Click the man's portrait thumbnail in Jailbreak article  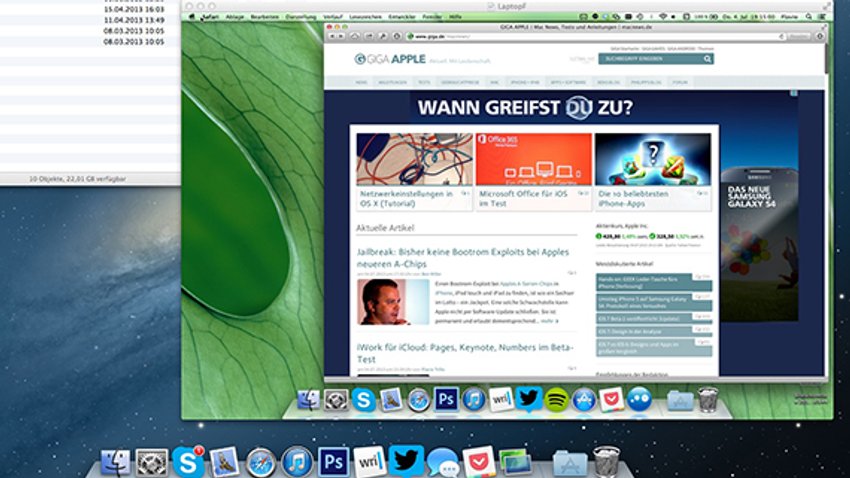pos(393,302)
